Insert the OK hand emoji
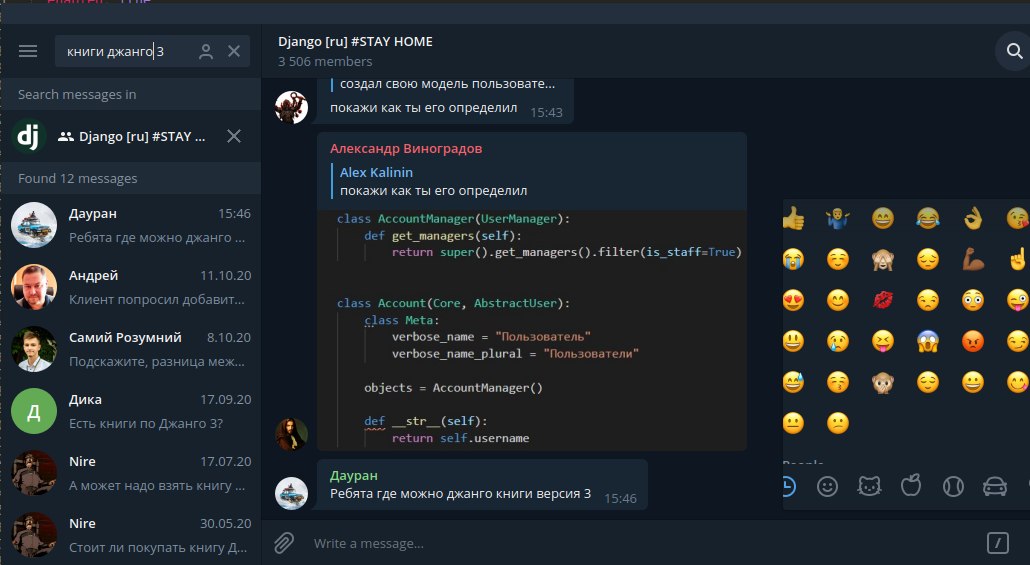 click(973, 218)
